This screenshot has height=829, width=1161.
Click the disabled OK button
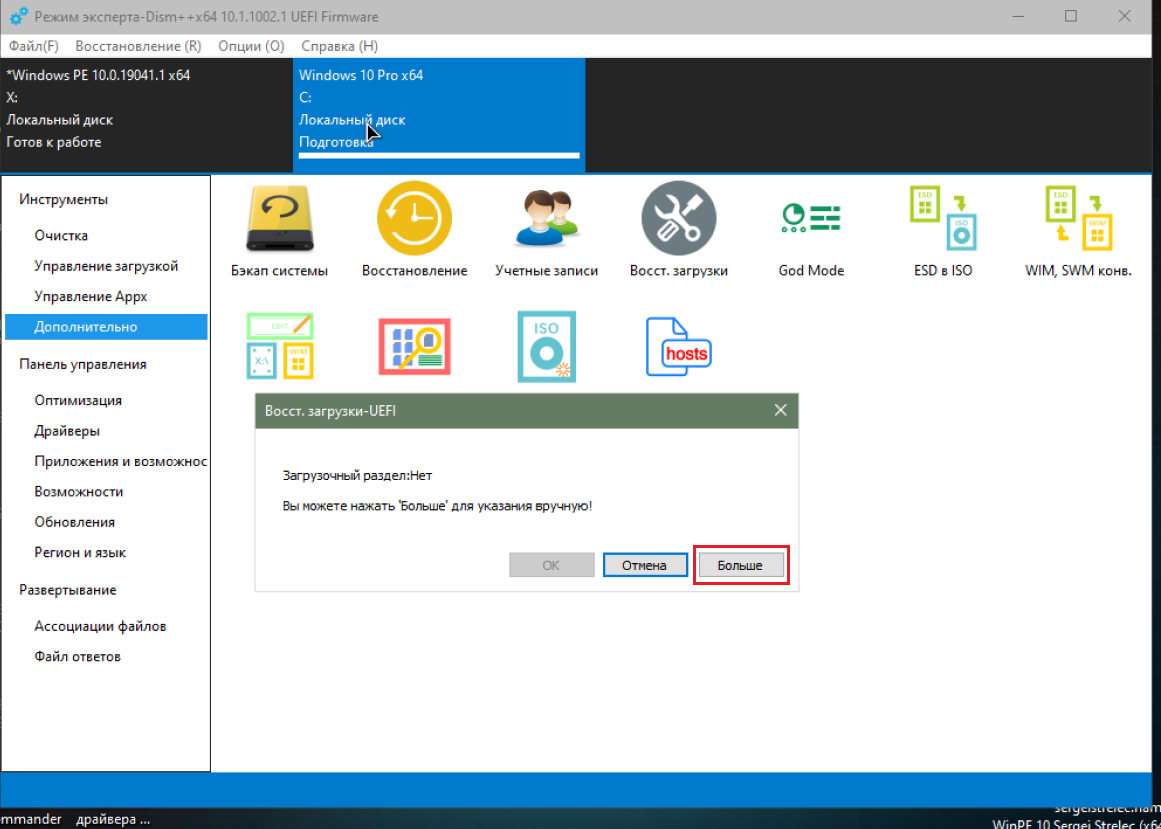pyautogui.click(x=552, y=565)
